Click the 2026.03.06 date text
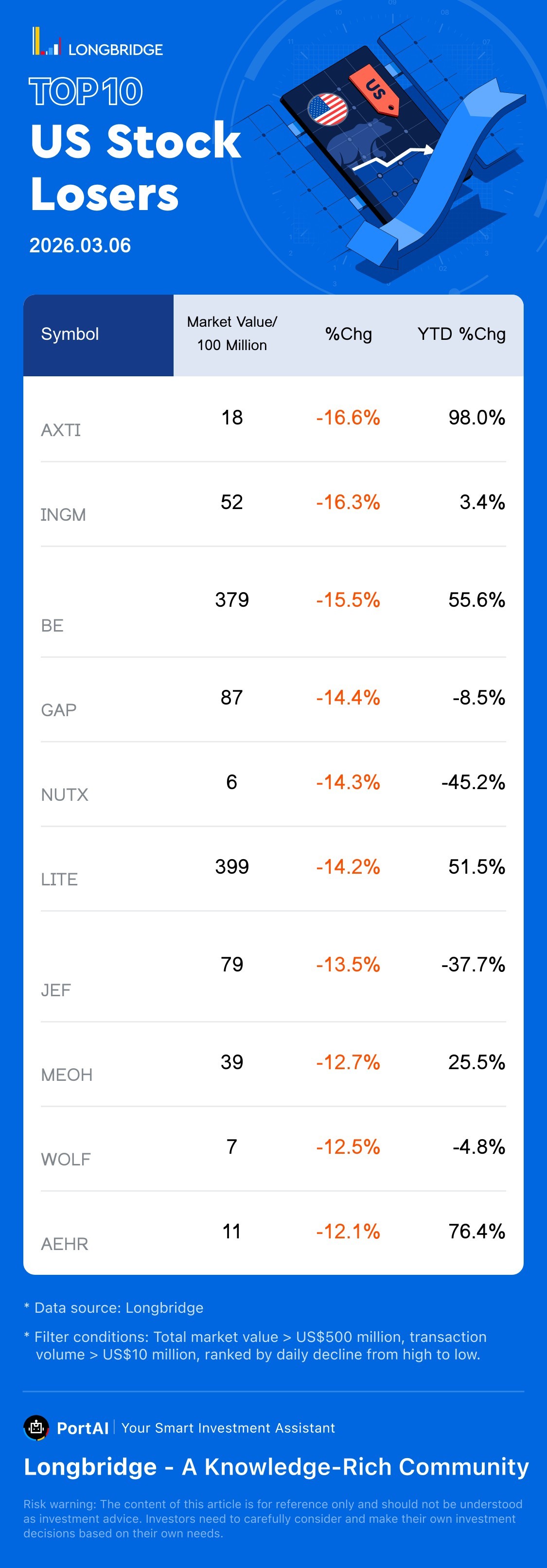 point(80,246)
